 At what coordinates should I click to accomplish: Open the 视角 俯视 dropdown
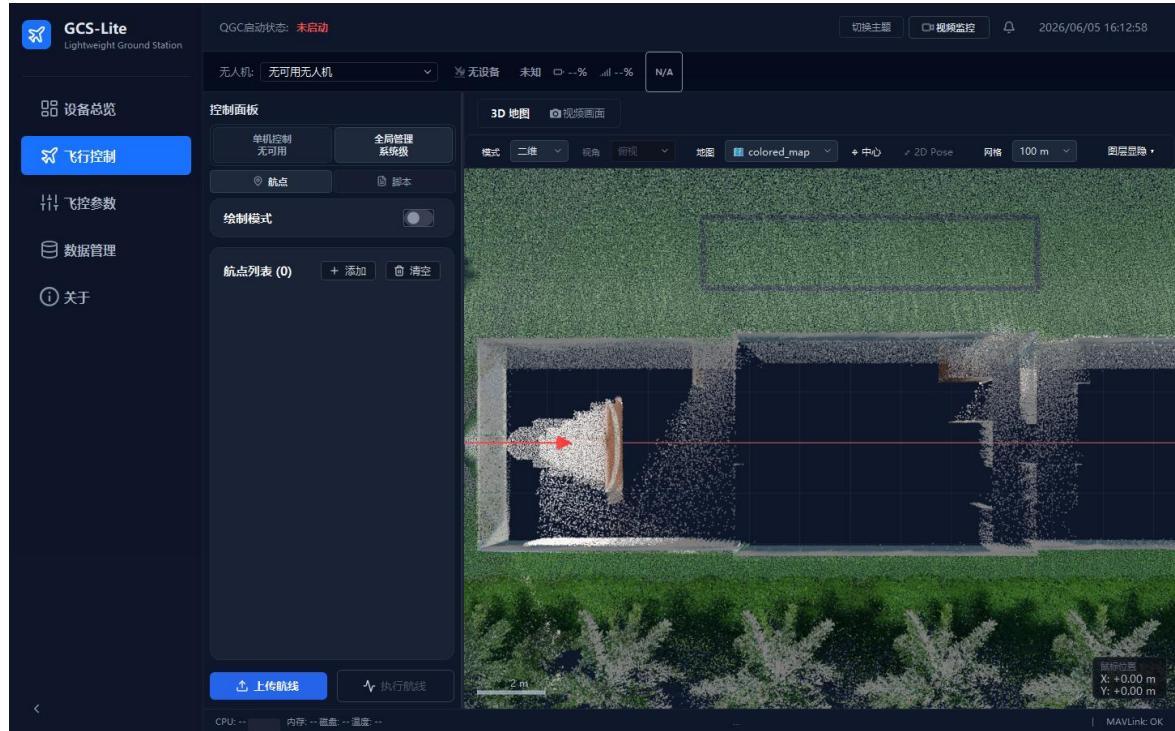(642, 151)
